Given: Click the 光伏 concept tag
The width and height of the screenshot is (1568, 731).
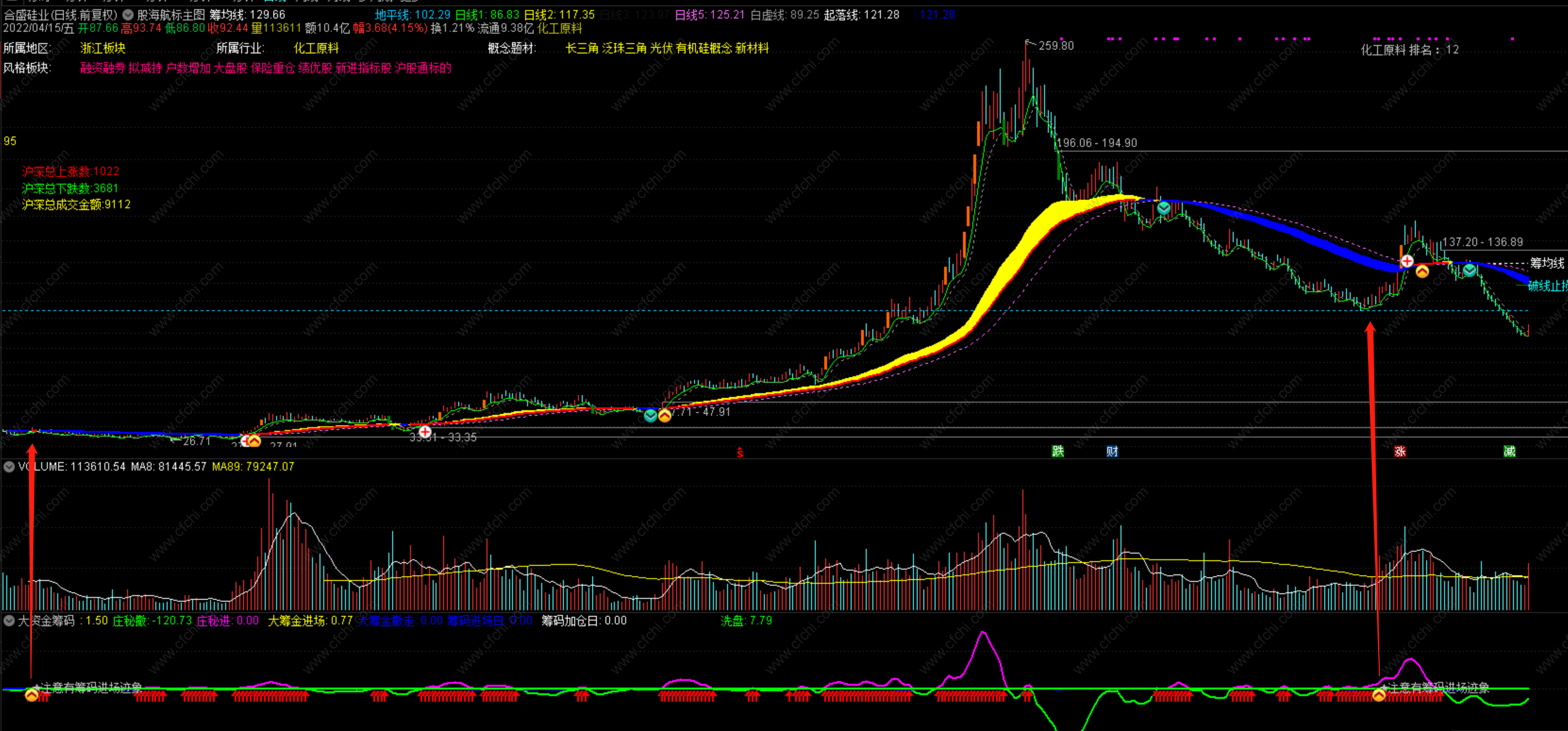Looking at the screenshot, I should click(x=660, y=48).
